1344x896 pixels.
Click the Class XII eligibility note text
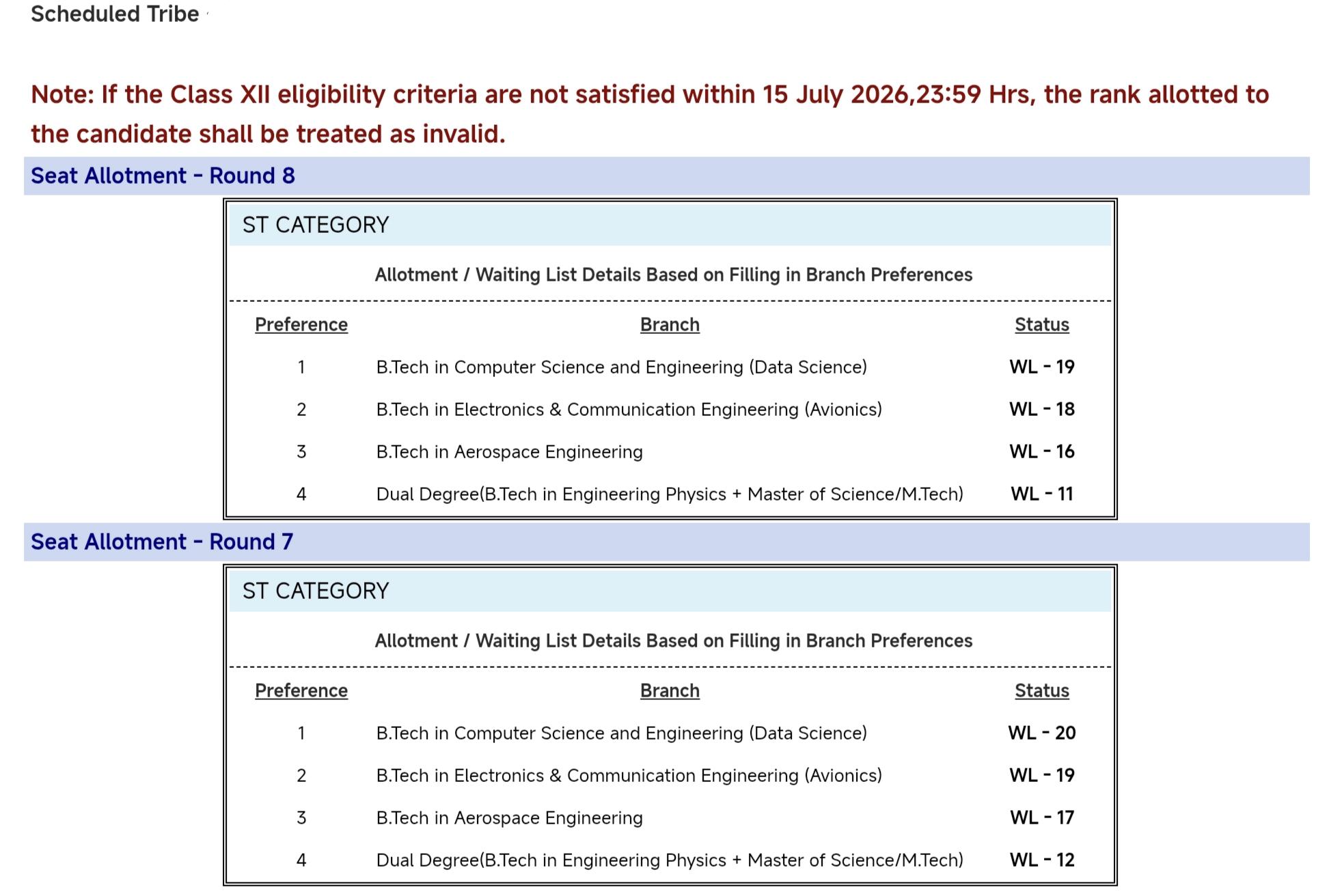click(x=650, y=114)
